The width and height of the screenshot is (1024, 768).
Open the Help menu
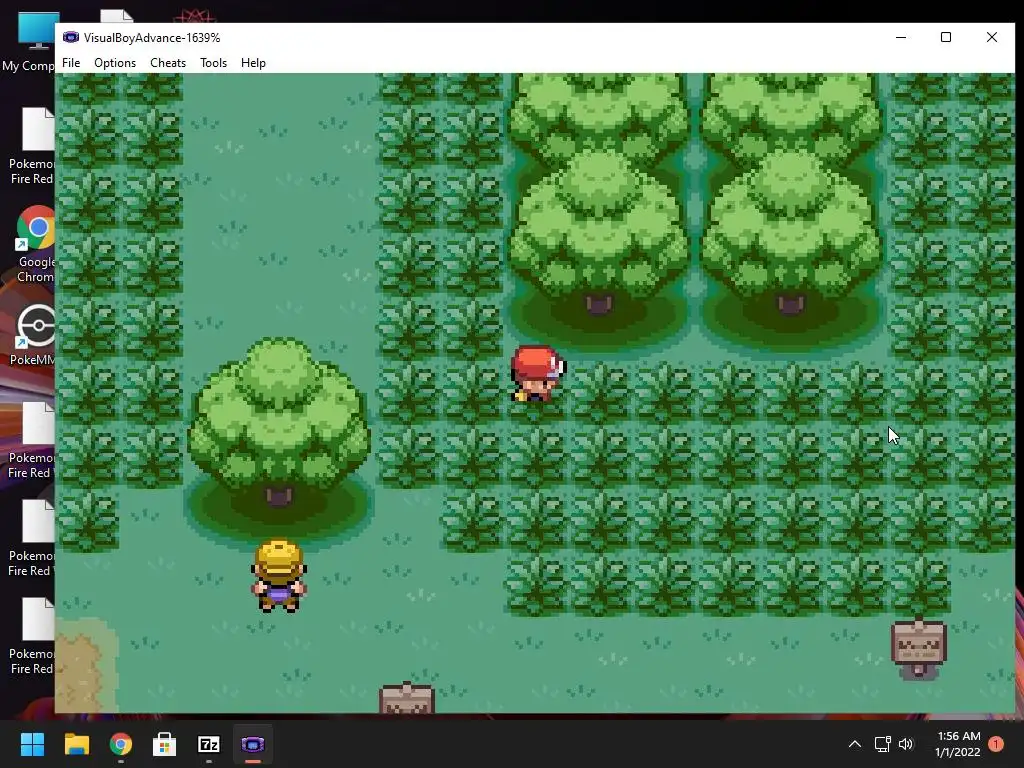point(253,63)
